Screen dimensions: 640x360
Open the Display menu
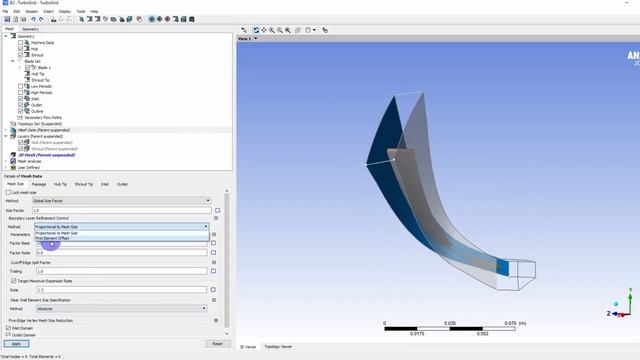point(64,11)
